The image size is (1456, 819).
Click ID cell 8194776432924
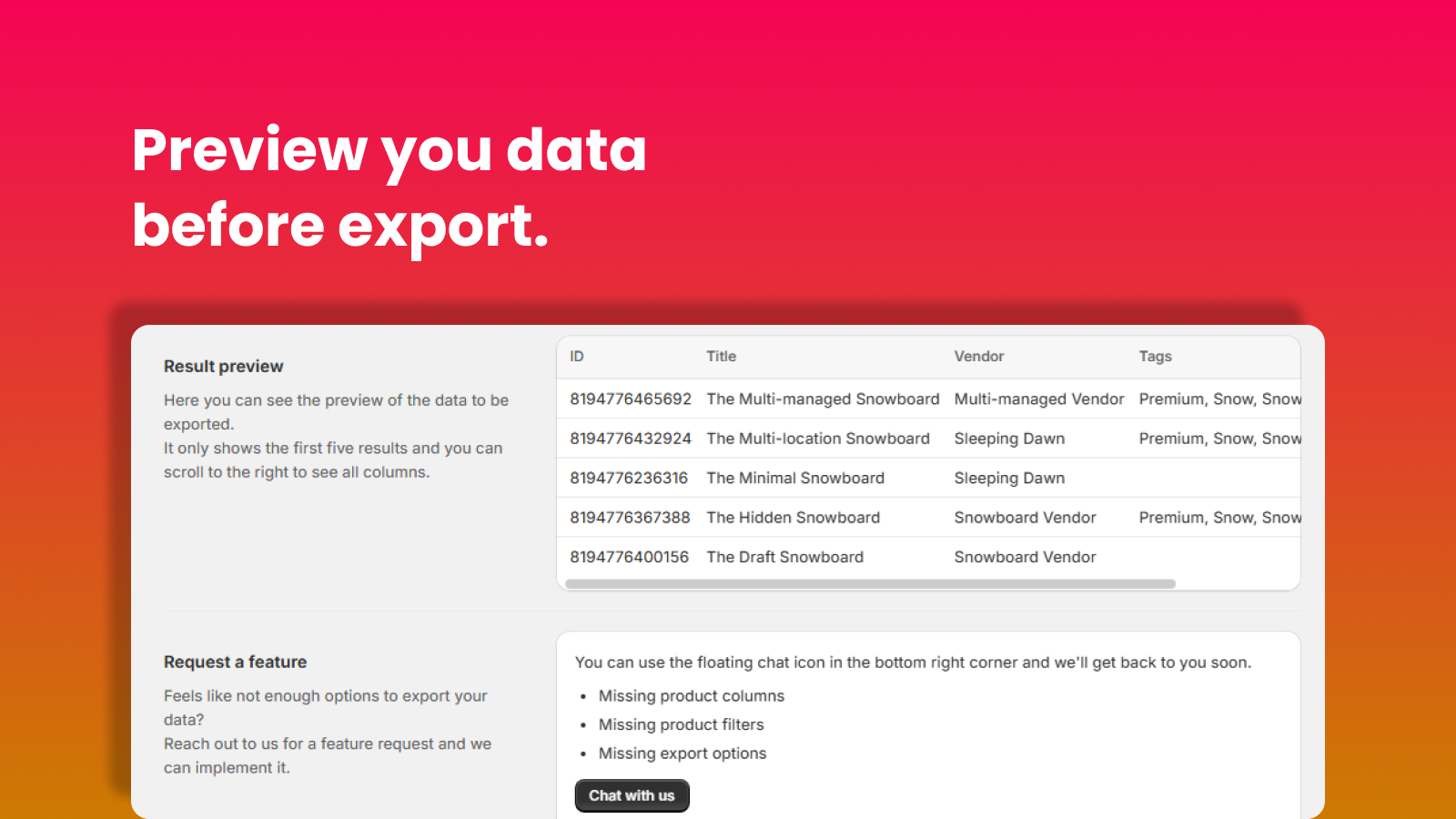631,439
